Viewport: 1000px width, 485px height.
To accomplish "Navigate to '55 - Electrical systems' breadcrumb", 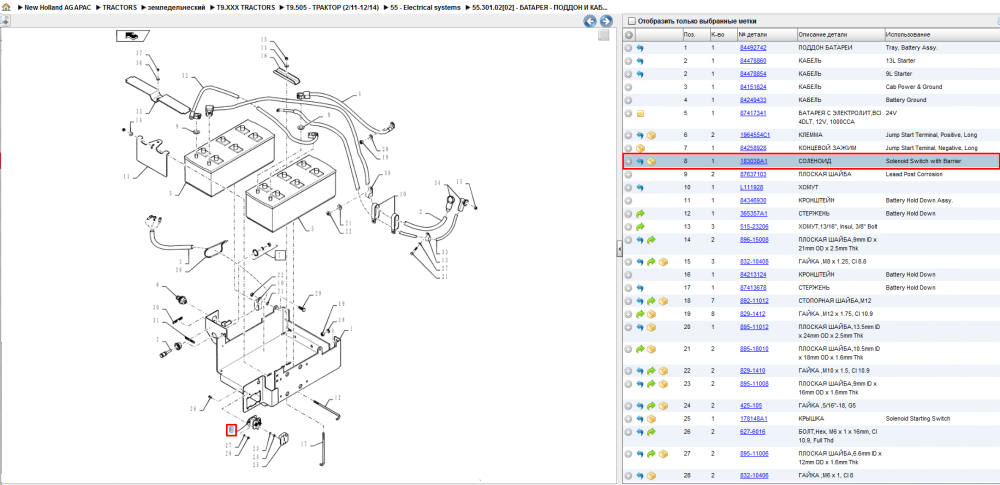I will (x=425, y=6).
